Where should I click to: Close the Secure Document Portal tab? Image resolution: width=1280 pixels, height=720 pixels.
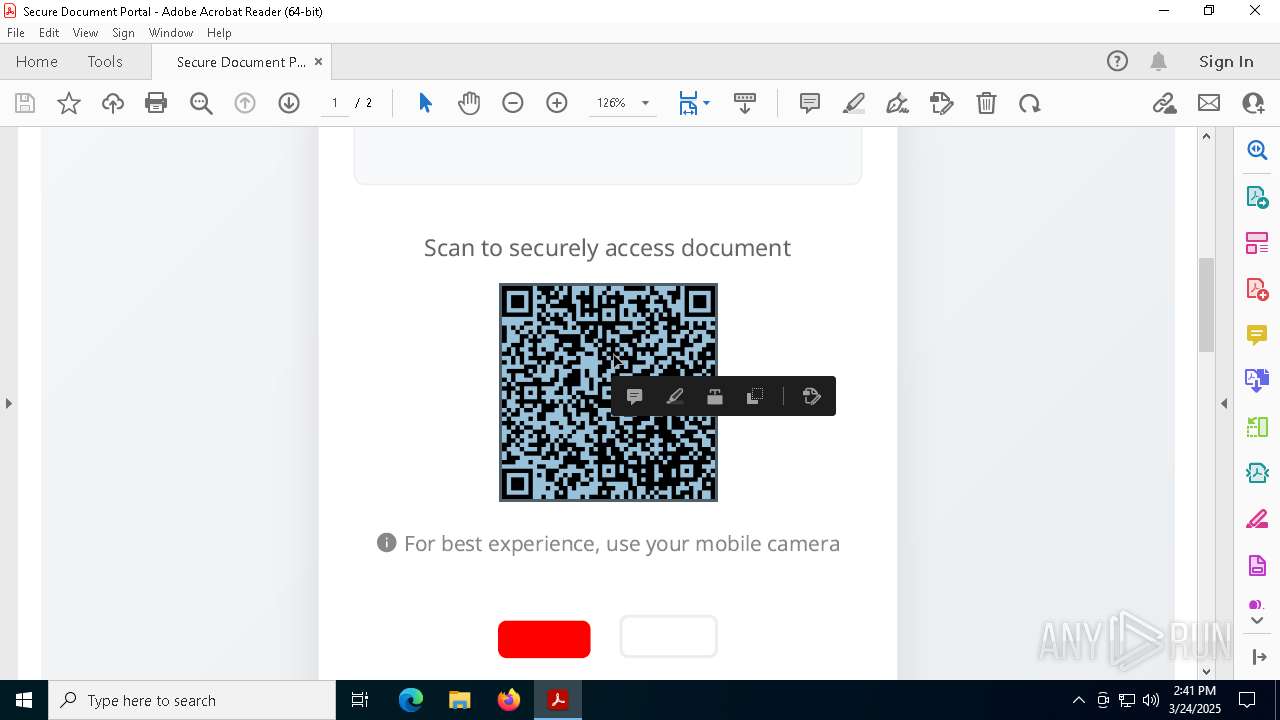pos(318,61)
